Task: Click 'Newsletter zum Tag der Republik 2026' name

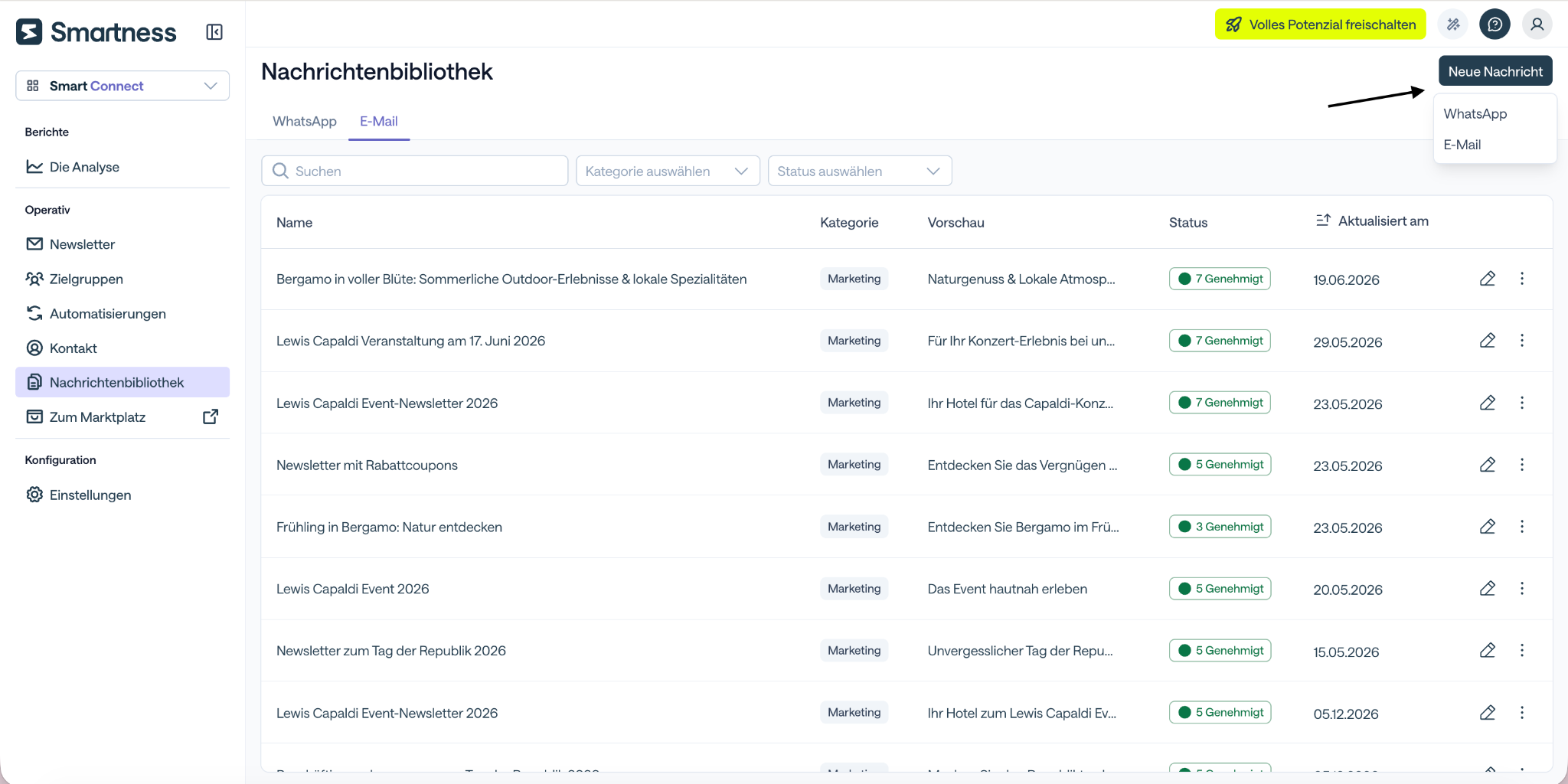Action: (391, 651)
